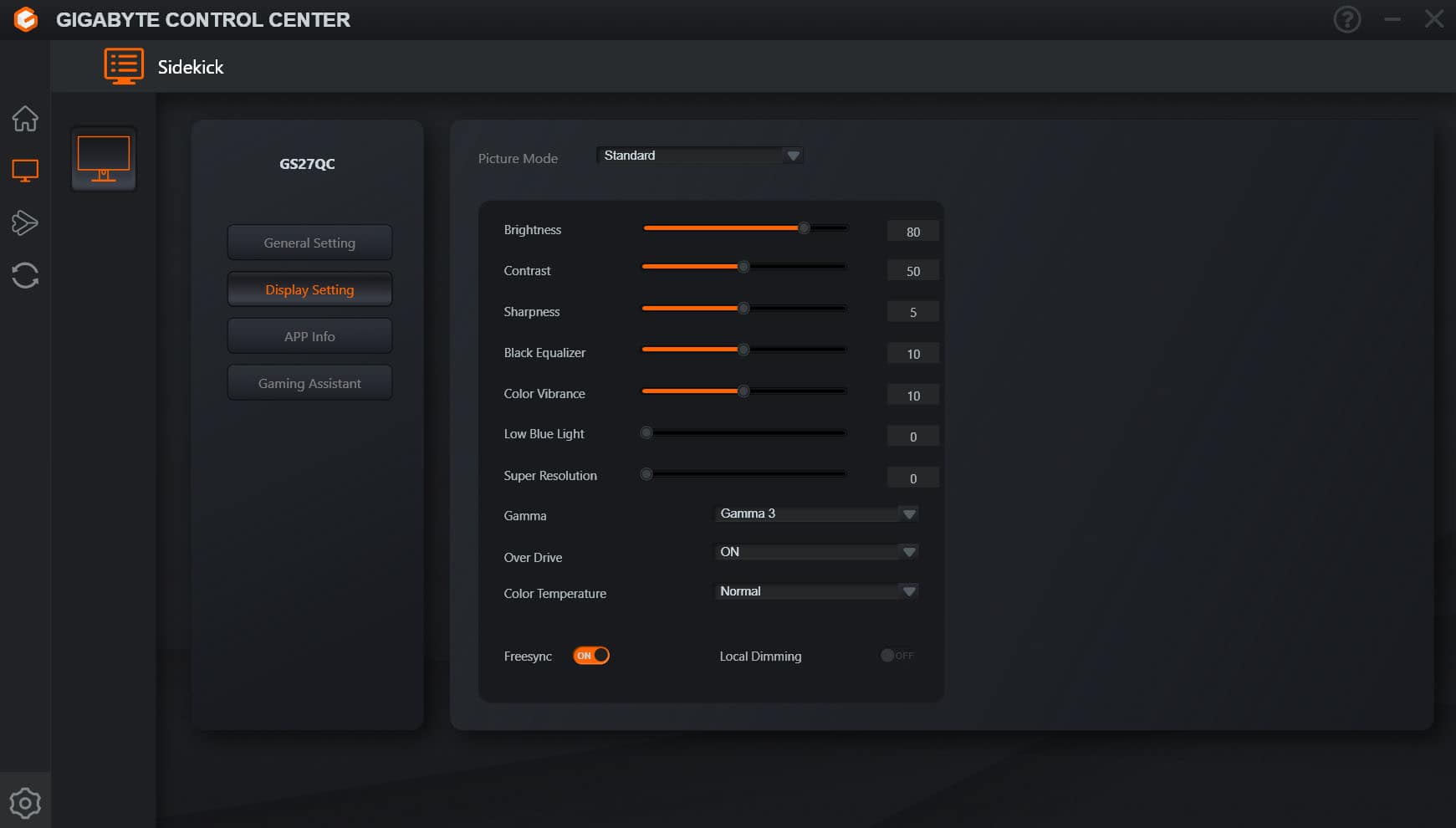This screenshot has height=828, width=1456.
Task: Click the Gigabyte logo in the title bar
Action: (25, 19)
